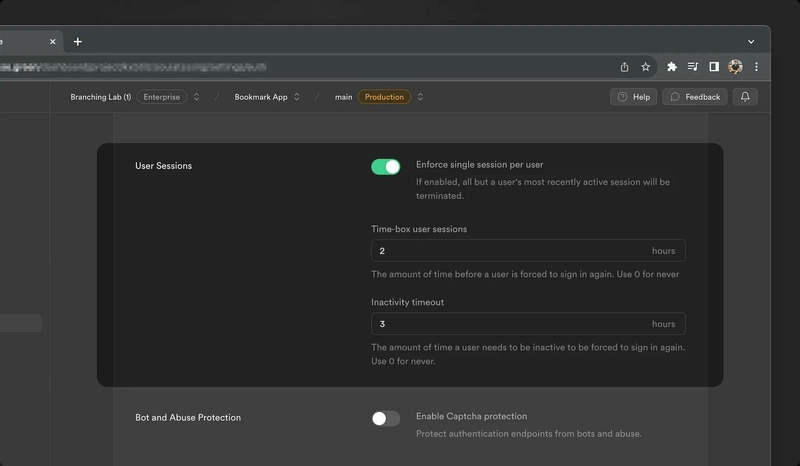Expand the branch switcher chevrons
Screen dimensions: 800x466
pyautogui.click(x=420, y=97)
